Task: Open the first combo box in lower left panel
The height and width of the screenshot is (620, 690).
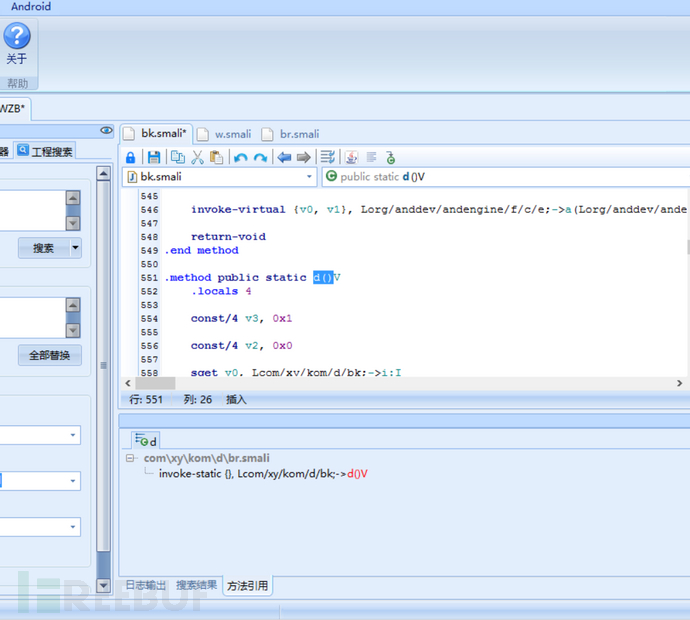Action: (73, 435)
